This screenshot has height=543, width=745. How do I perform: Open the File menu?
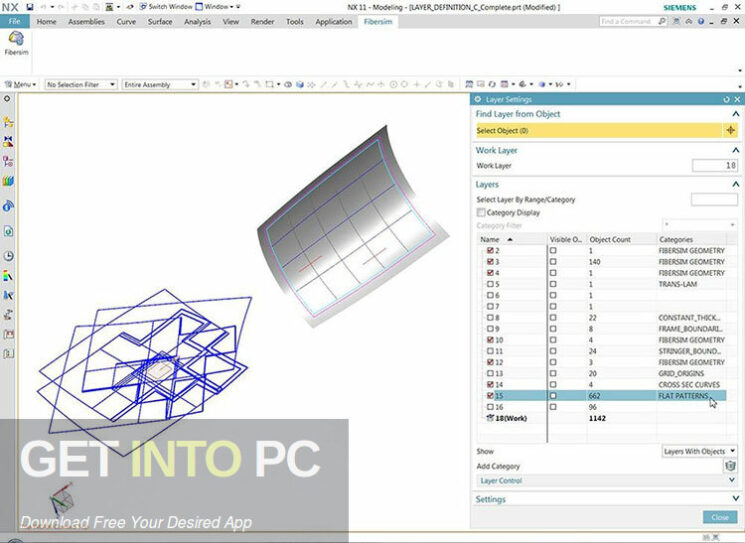pos(15,21)
